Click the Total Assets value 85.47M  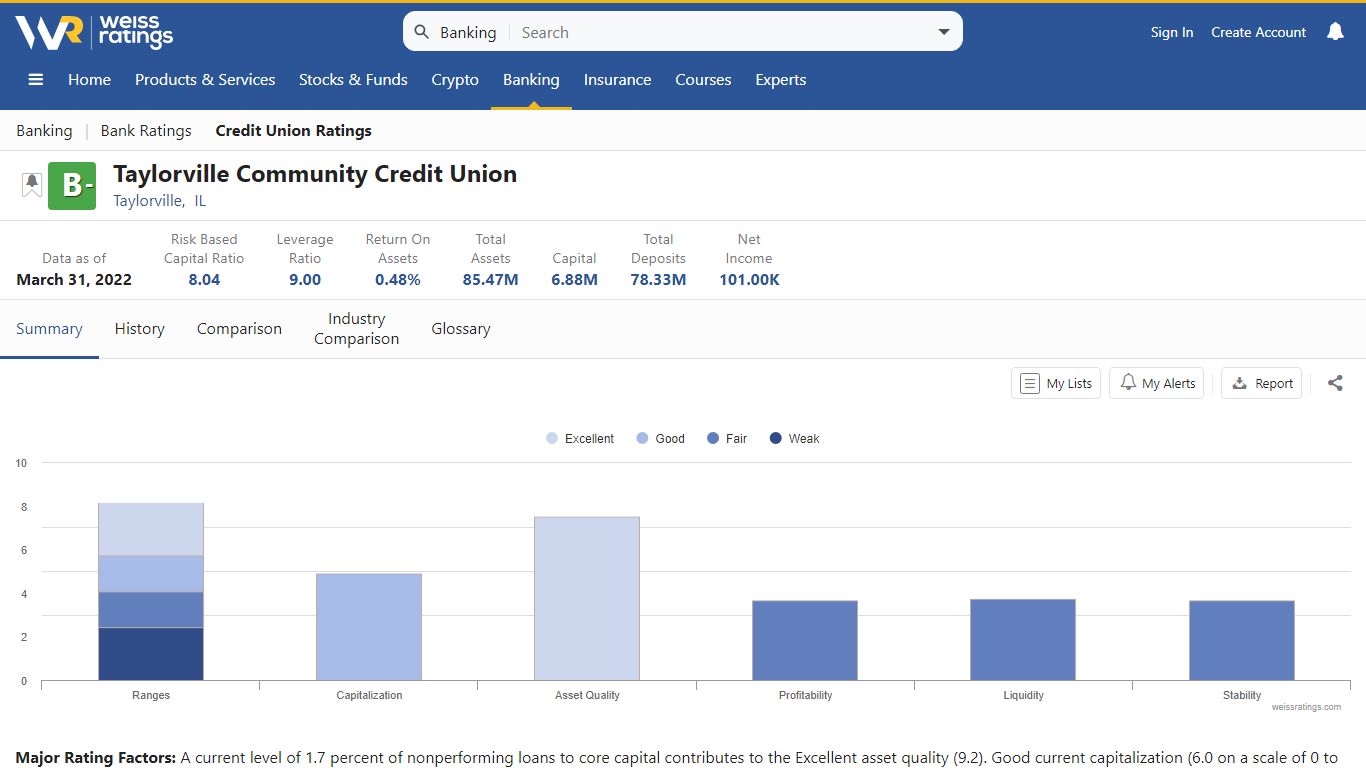[x=491, y=280]
